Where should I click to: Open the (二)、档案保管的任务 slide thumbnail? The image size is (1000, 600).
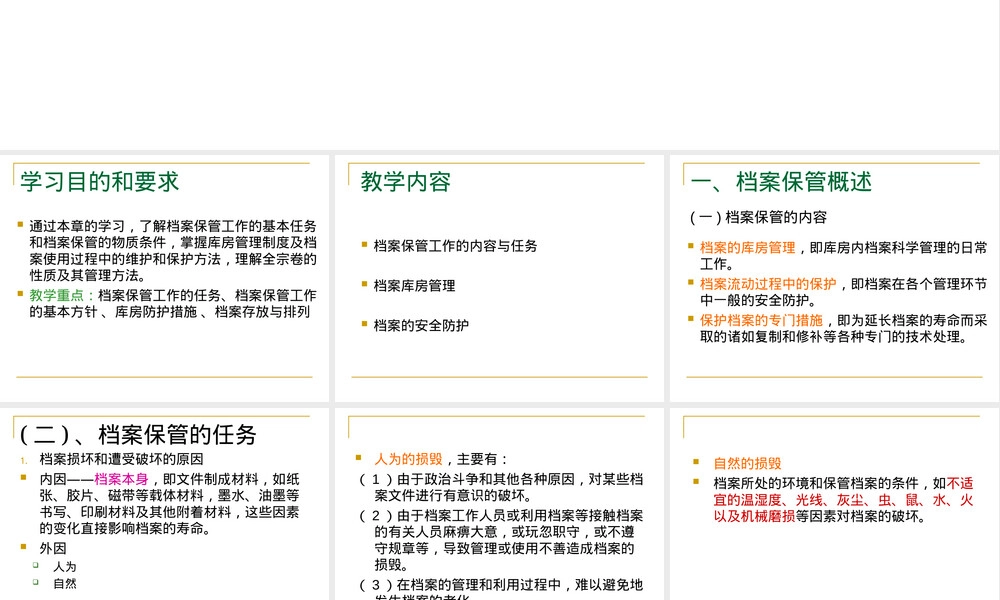(165, 504)
